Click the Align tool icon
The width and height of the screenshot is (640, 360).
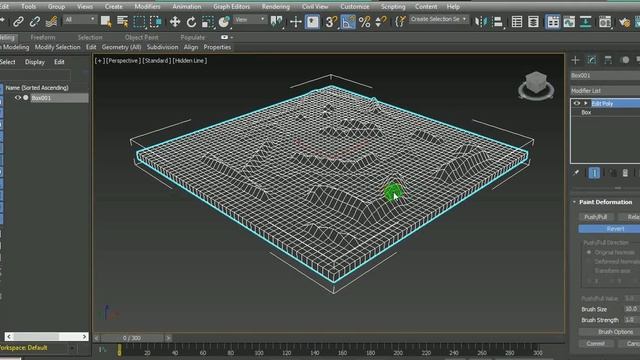[498, 22]
